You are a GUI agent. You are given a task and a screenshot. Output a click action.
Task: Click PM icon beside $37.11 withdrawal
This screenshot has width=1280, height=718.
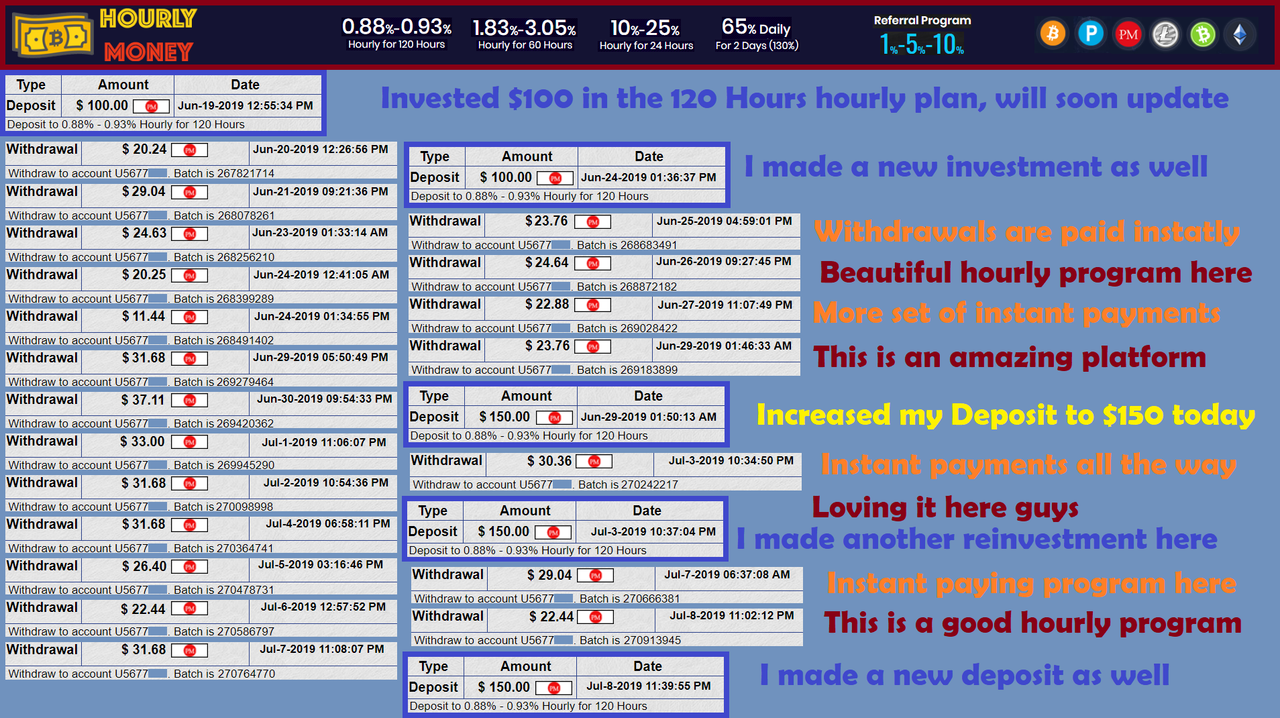pyautogui.click(x=189, y=400)
